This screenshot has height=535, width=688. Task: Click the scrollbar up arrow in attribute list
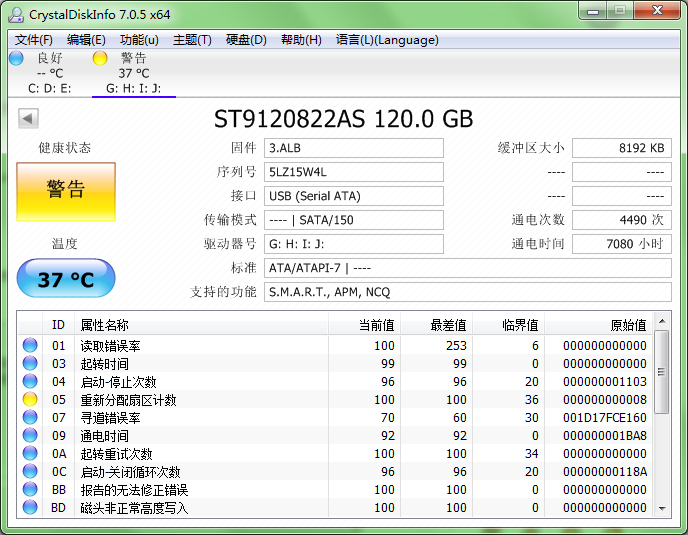click(662, 321)
